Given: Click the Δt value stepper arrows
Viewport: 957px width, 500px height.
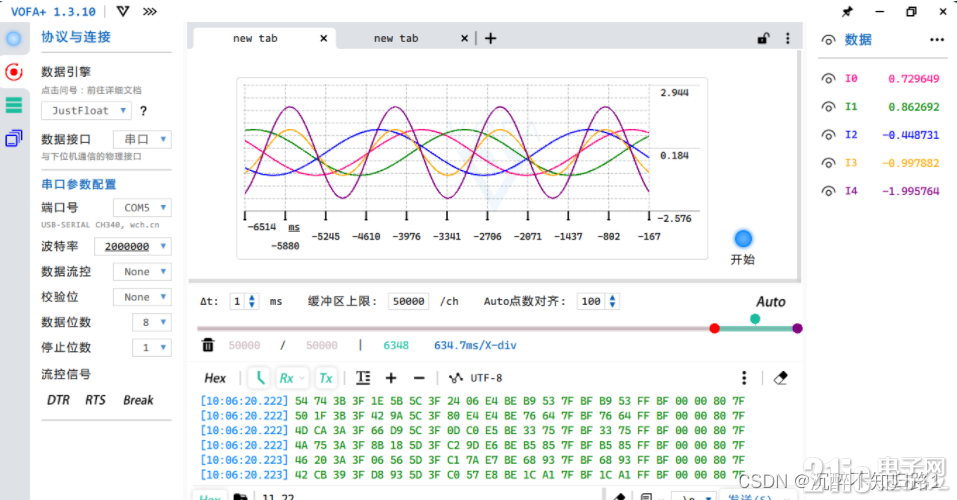Looking at the screenshot, I should [x=251, y=302].
